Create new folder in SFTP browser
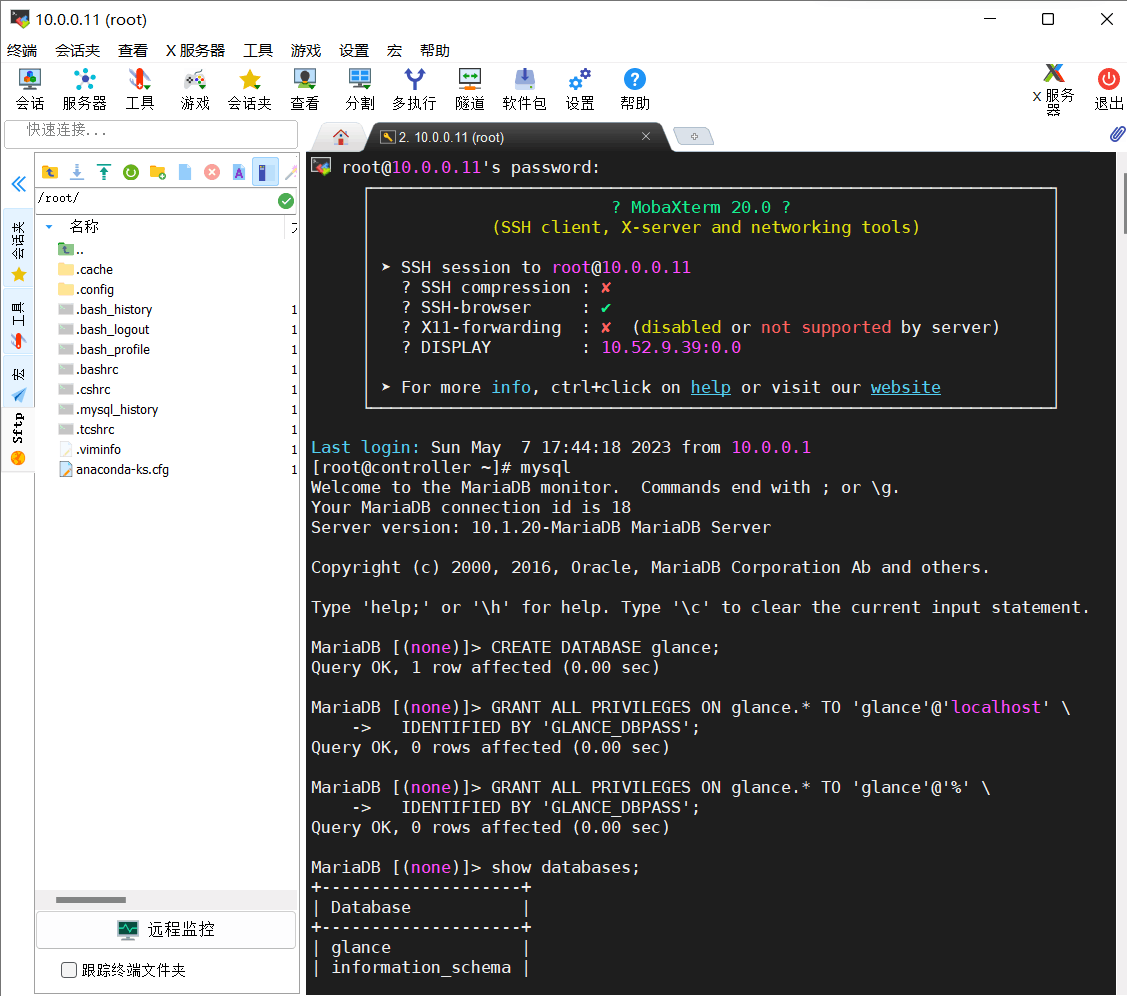Image resolution: width=1127 pixels, height=996 pixels. click(157, 172)
